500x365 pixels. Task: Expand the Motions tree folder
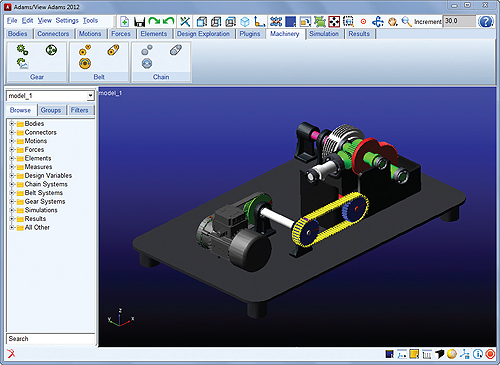click(x=12, y=141)
